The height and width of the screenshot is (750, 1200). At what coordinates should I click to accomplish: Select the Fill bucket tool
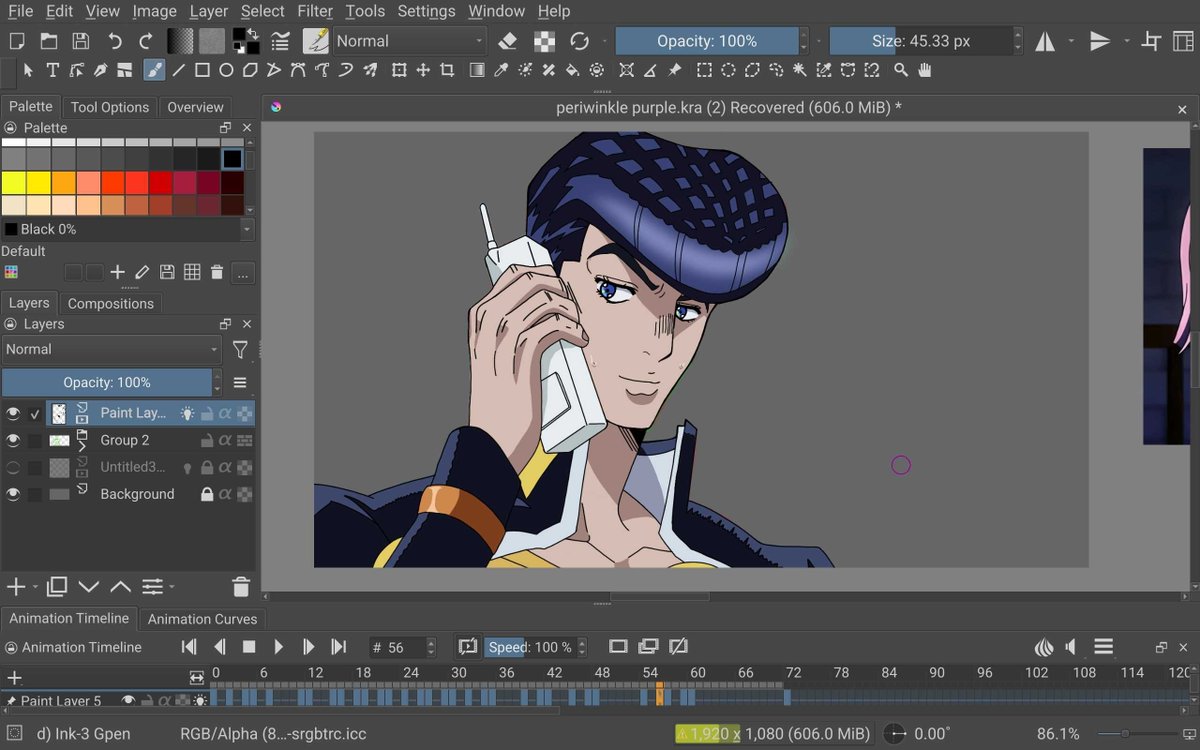coord(572,70)
